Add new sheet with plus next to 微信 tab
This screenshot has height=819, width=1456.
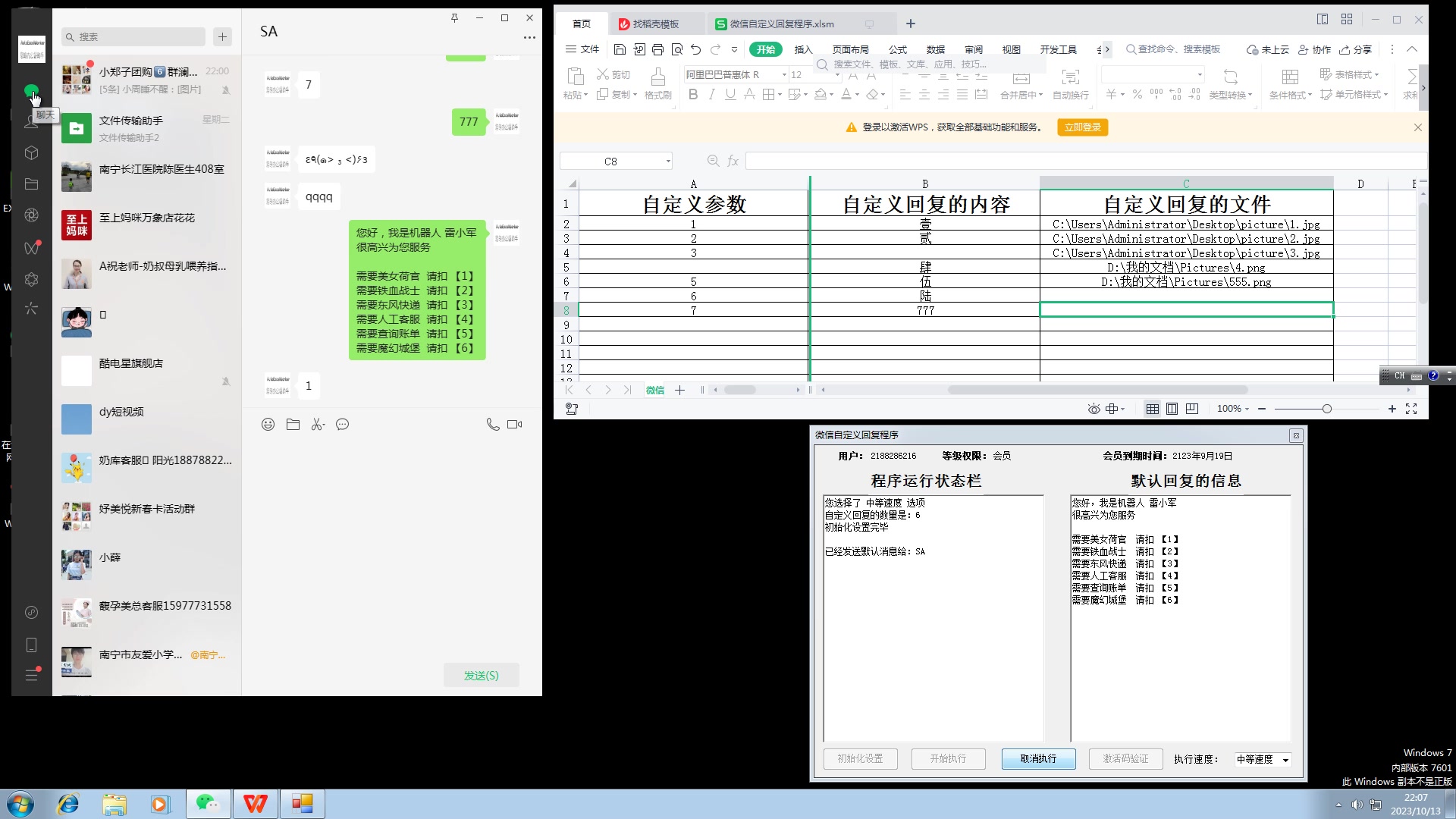coord(679,390)
